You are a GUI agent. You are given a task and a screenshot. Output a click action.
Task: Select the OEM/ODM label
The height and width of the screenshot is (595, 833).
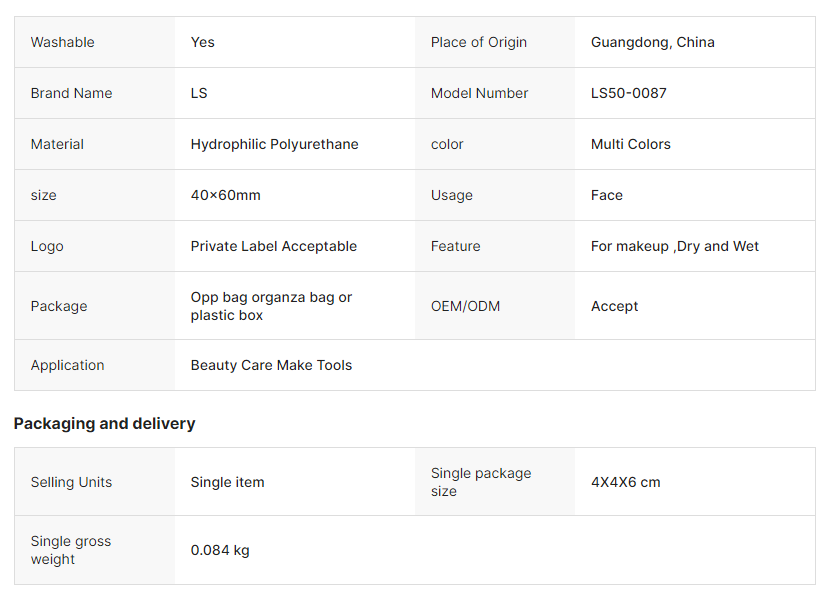tap(465, 306)
